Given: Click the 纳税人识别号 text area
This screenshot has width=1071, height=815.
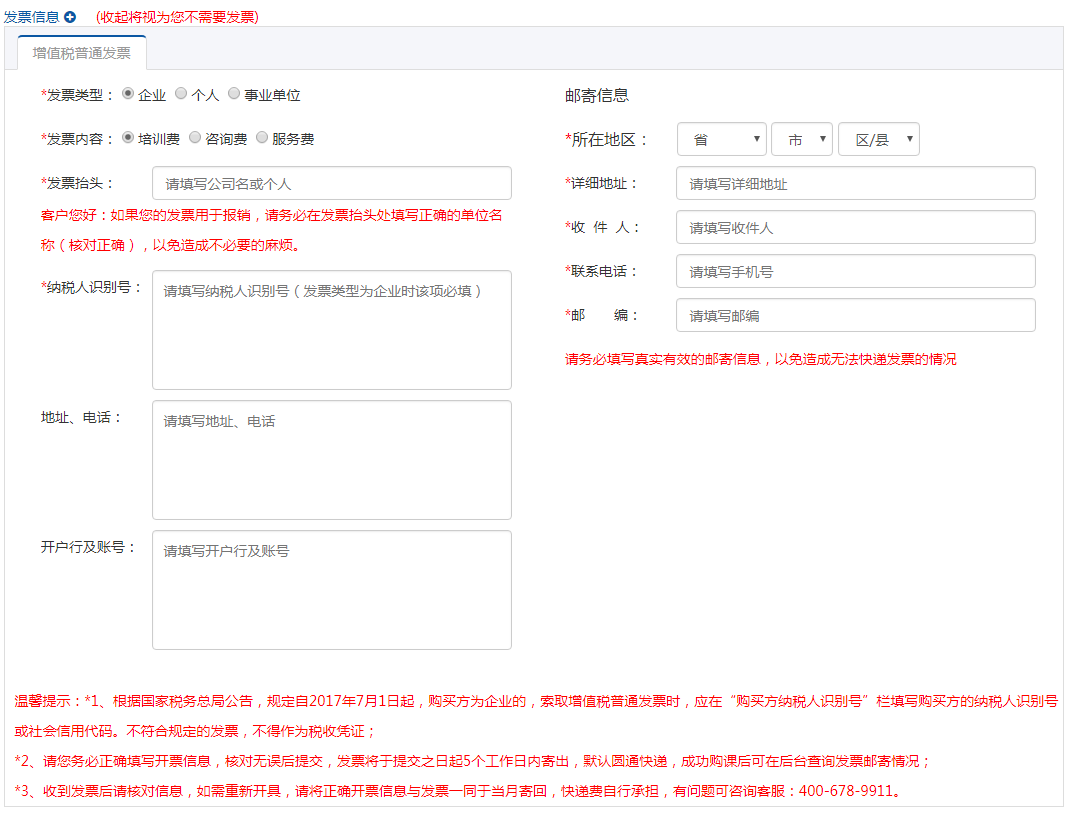Looking at the screenshot, I should [332, 330].
